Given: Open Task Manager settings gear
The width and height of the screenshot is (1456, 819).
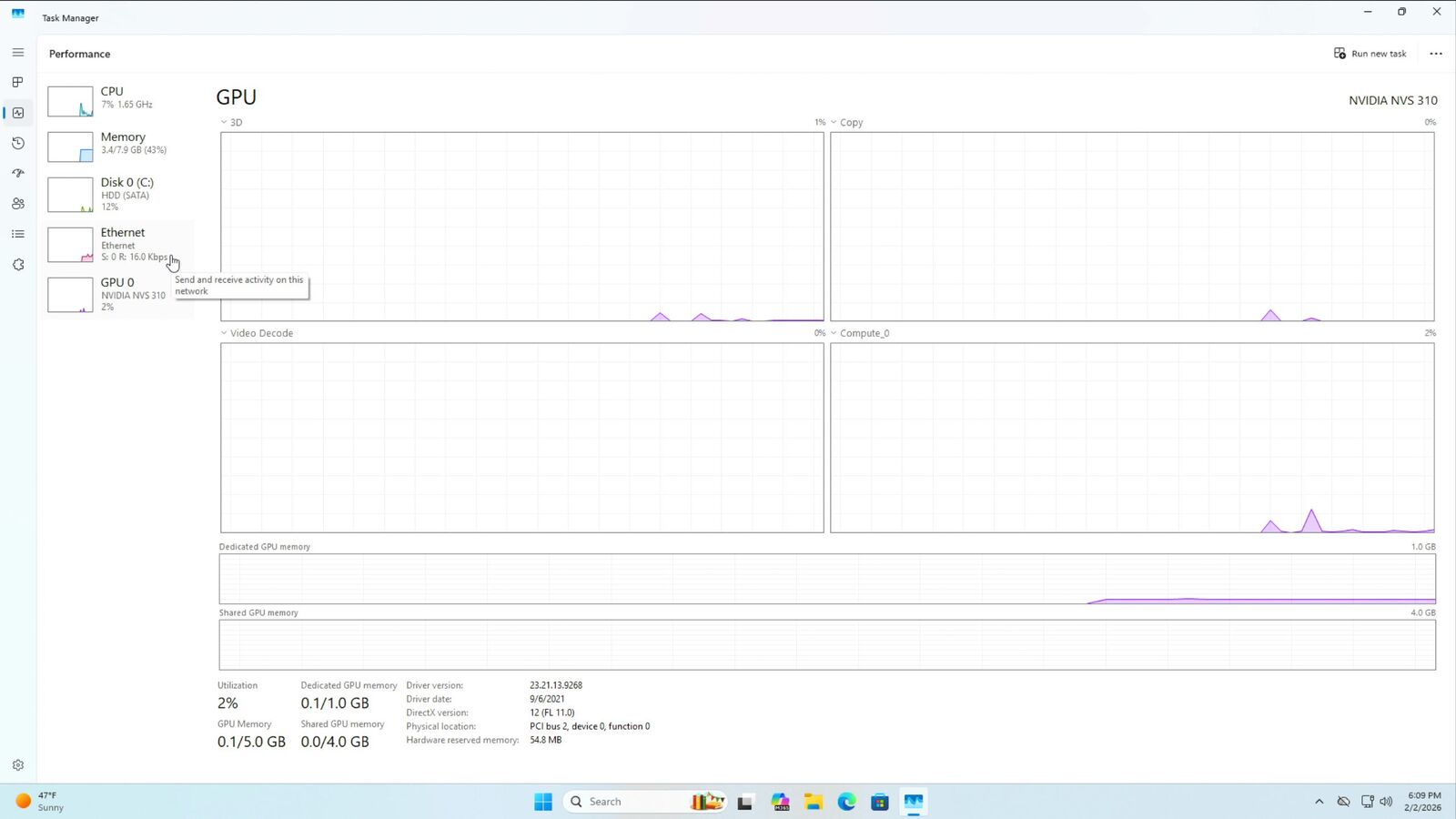Looking at the screenshot, I should coord(17,765).
